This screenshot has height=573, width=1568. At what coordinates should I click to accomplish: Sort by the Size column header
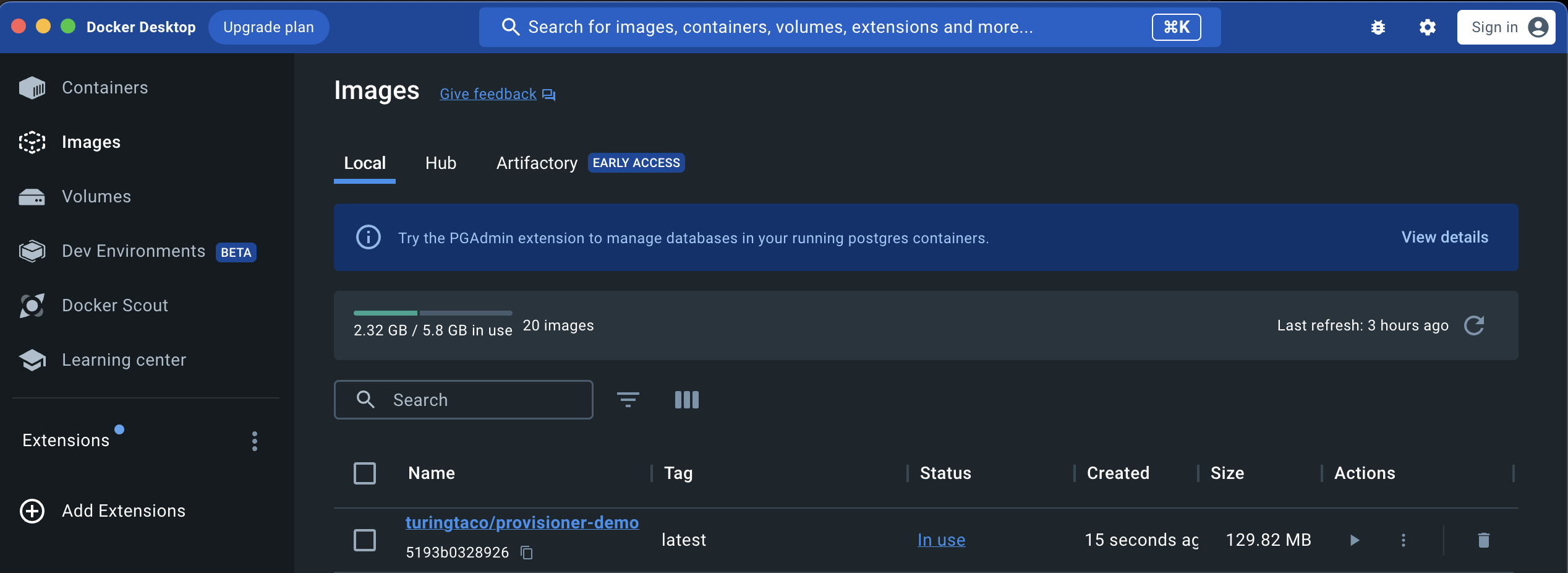pos(1227,473)
